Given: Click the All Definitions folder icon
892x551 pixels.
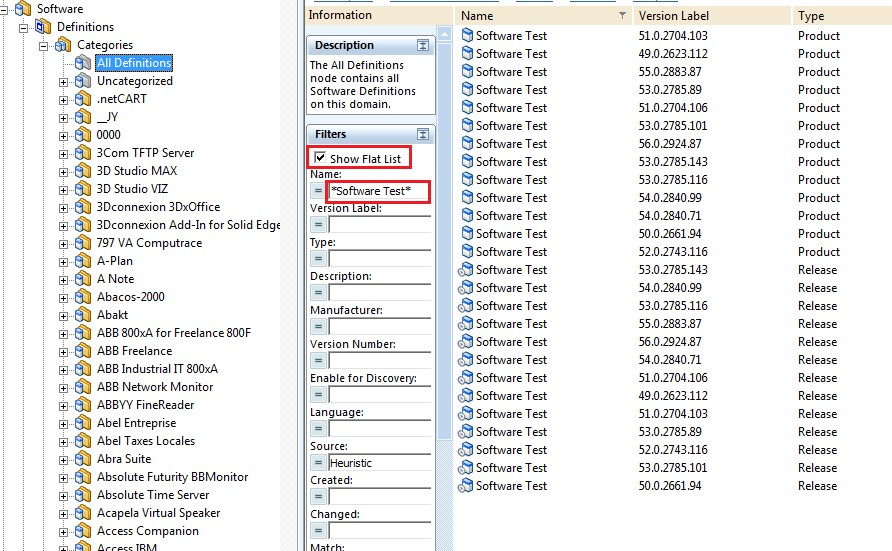Looking at the screenshot, I should pos(82,63).
